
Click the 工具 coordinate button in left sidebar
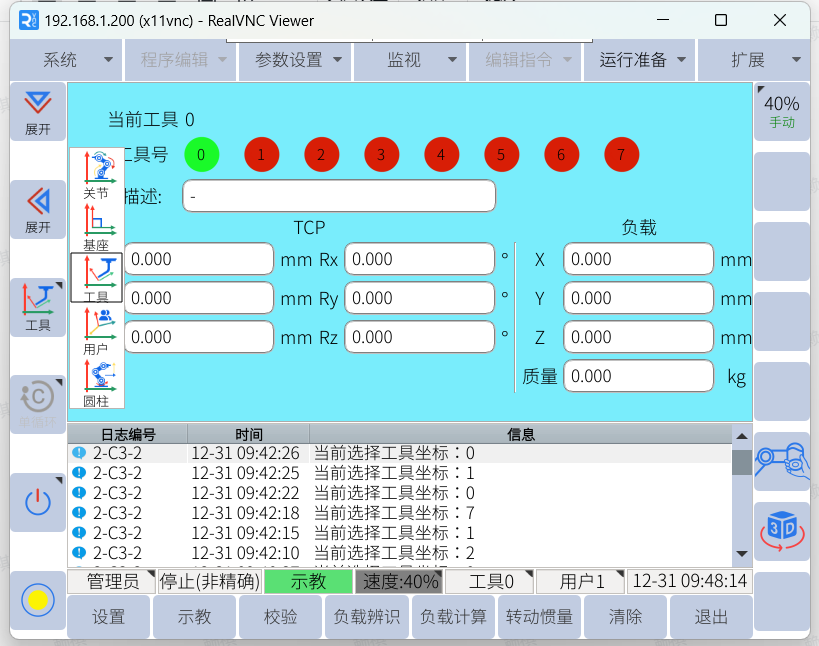pyautogui.click(x=38, y=307)
